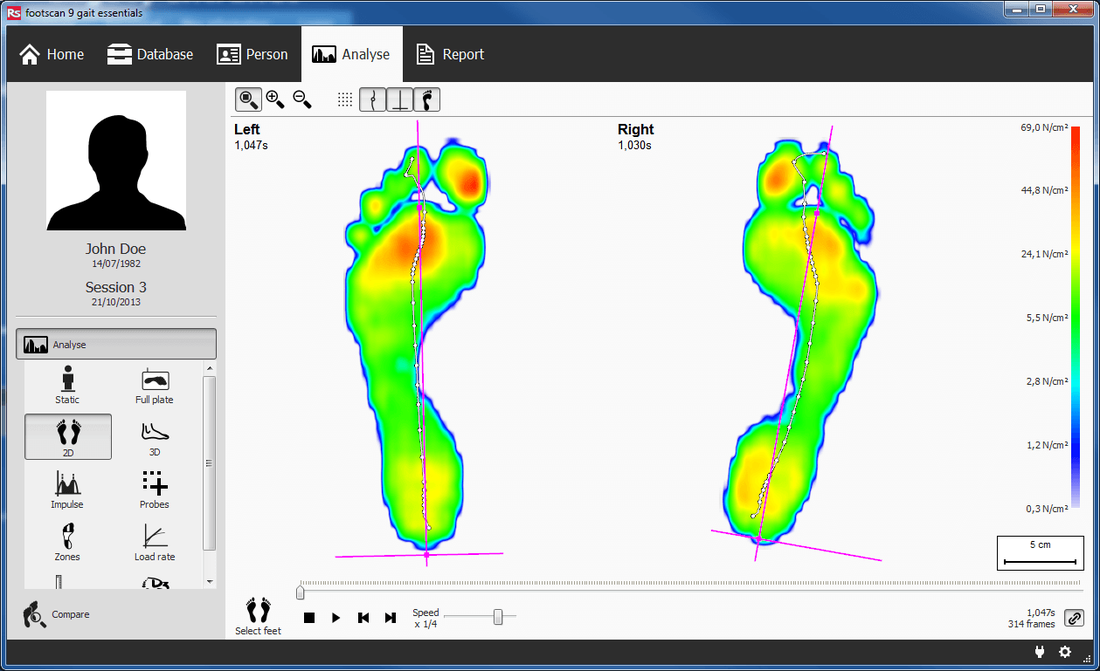Screen dimensions: 1100x671
Task: Click the partially visible icon below Load rate
Action: click(154, 583)
